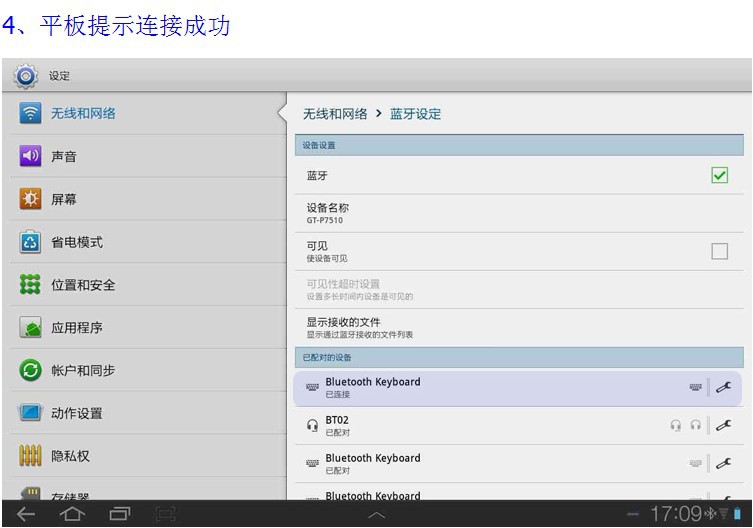Image resolution: width=753 pixels, height=528 pixels.
Task: Click keyboard profile icon on connected Bluetooth Keyboard right side
Action: point(695,387)
